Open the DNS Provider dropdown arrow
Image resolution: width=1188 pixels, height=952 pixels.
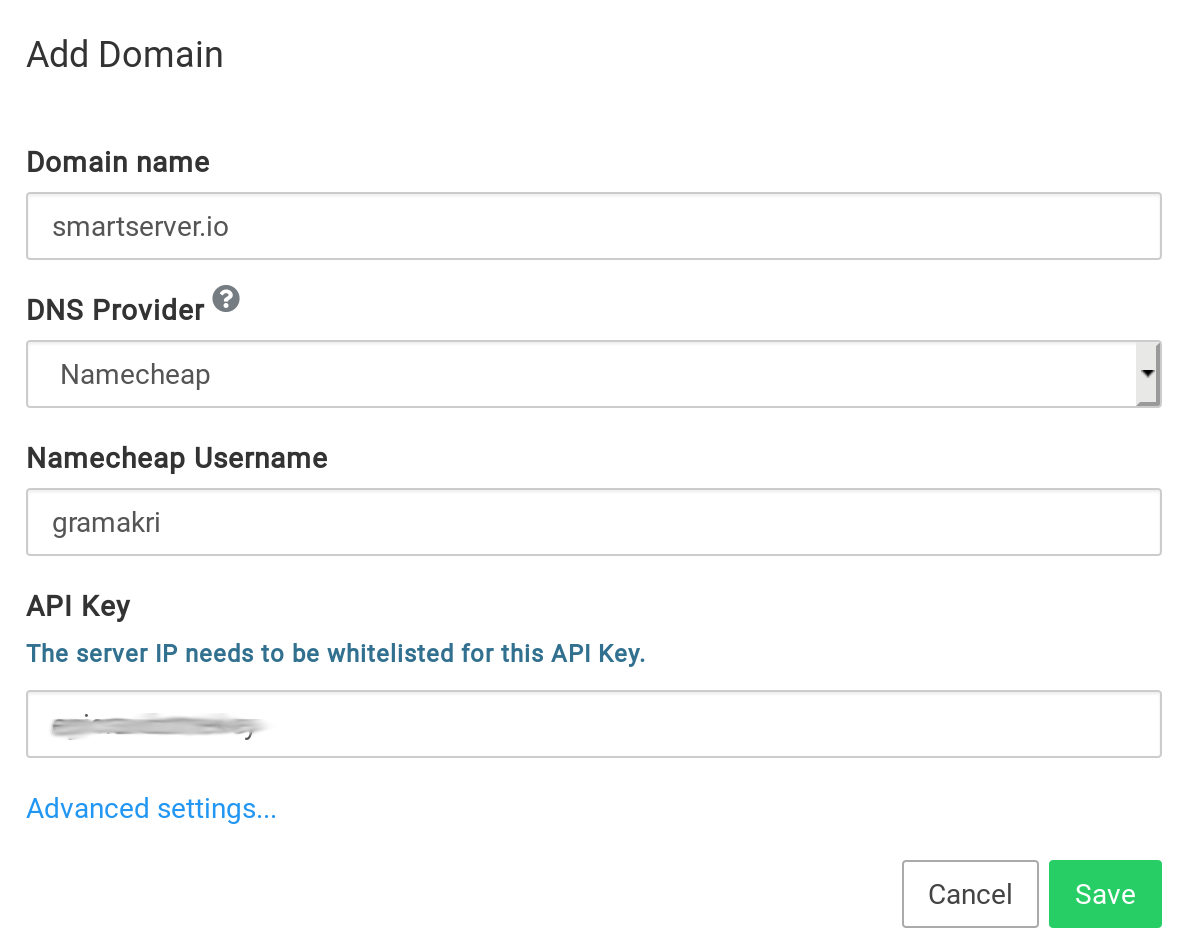(x=1148, y=373)
